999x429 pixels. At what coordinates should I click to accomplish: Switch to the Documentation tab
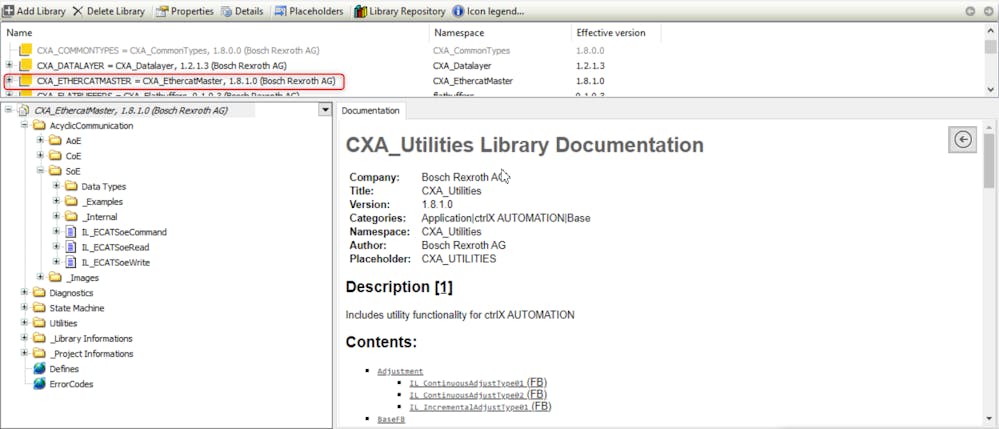[x=370, y=110]
